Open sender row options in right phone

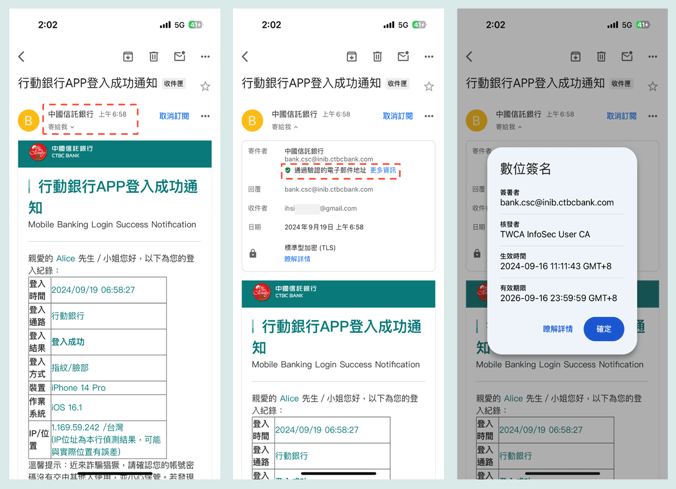tap(653, 116)
